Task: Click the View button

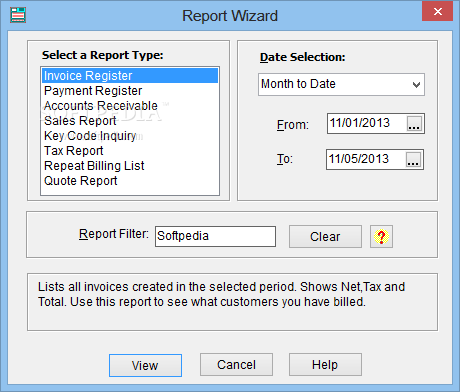Action: pos(145,365)
